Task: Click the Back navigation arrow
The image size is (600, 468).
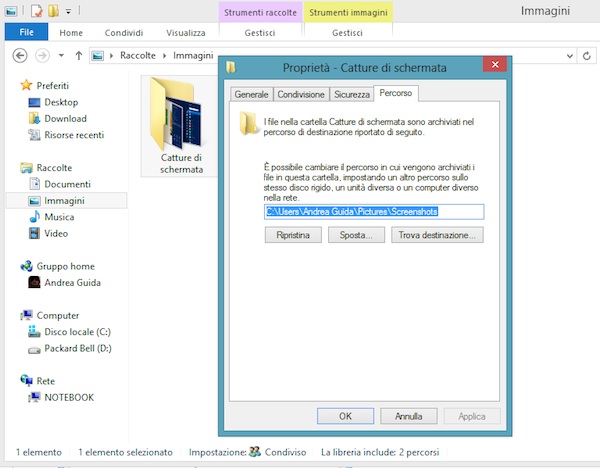Action: pos(18,56)
